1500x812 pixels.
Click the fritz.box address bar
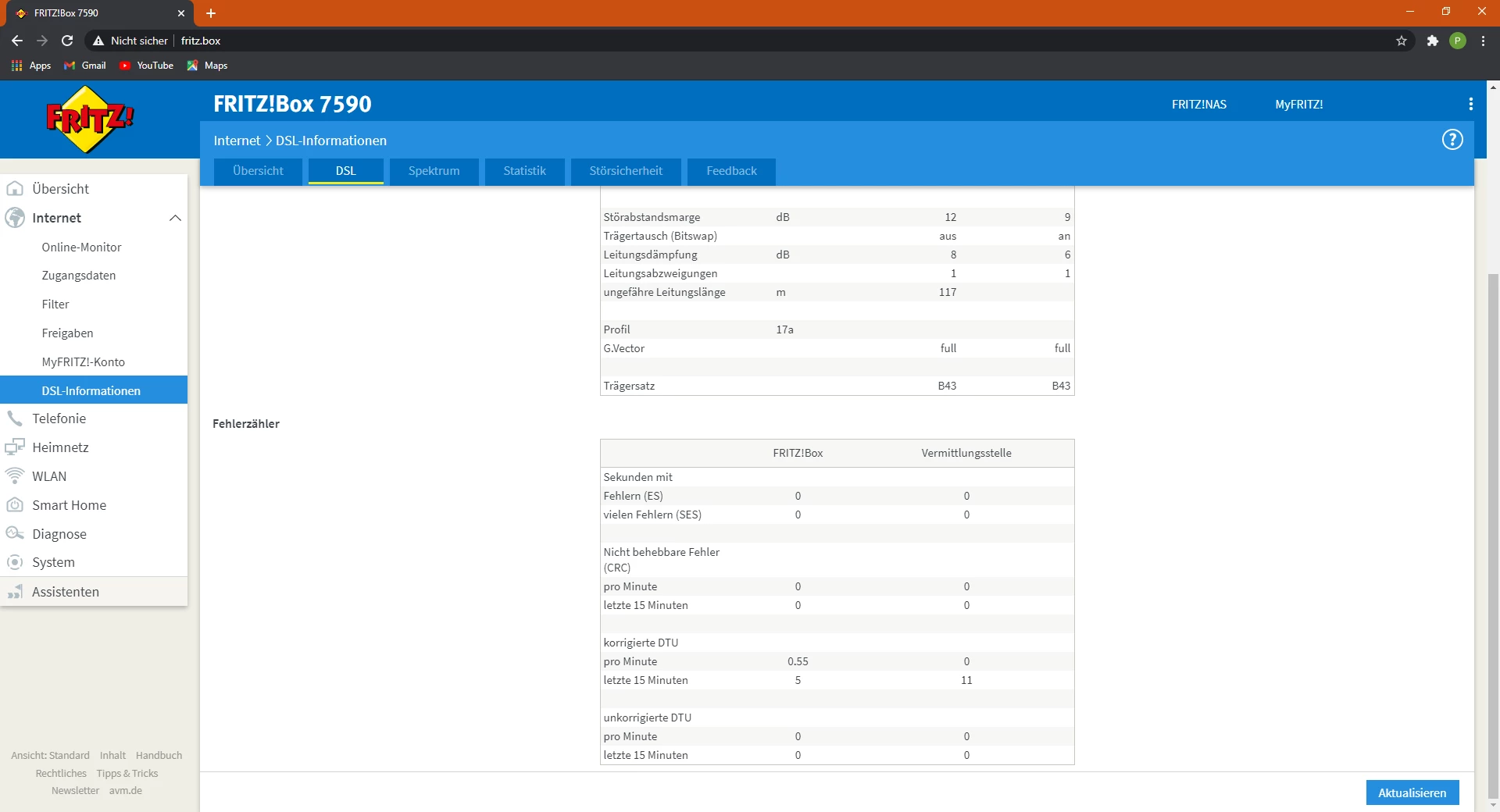pyautogui.click(x=750, y=41)
